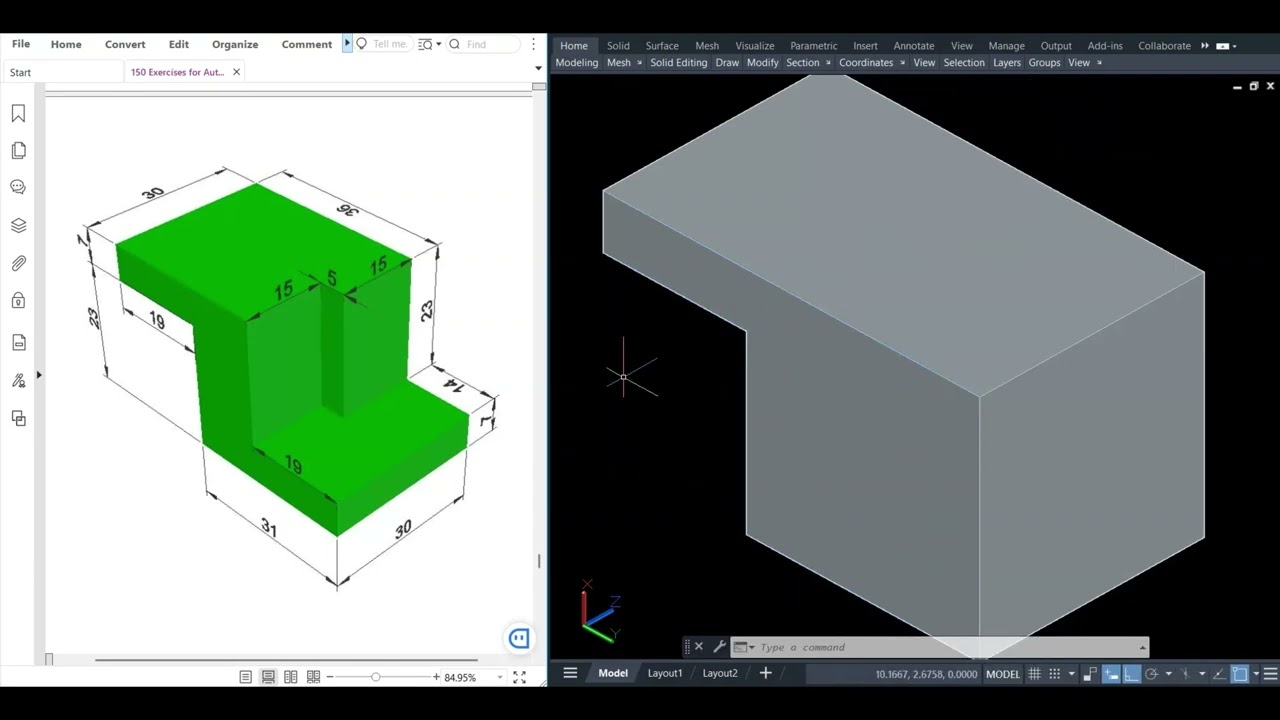Click the AutoCAD customize command line wrench
This screenshot has width=1280, height=720.
719,647
